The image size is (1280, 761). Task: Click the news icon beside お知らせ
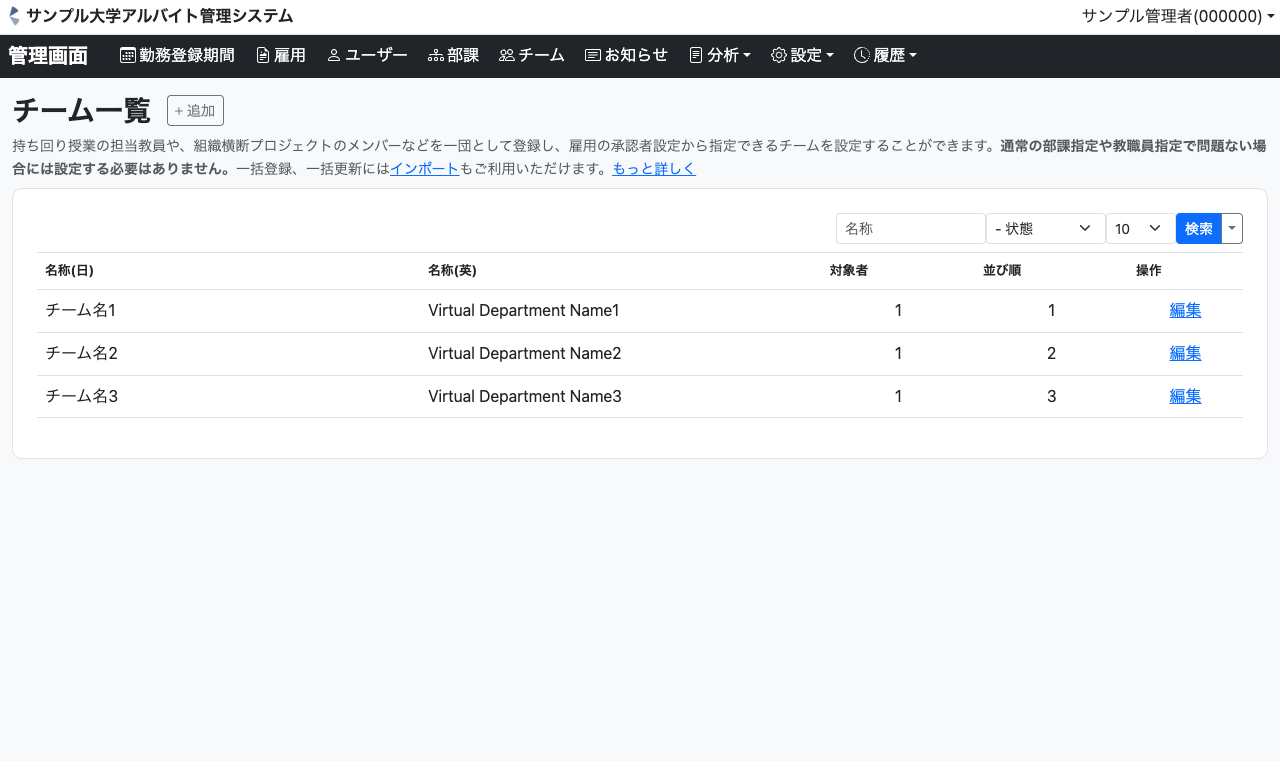(x=592, y=56)
